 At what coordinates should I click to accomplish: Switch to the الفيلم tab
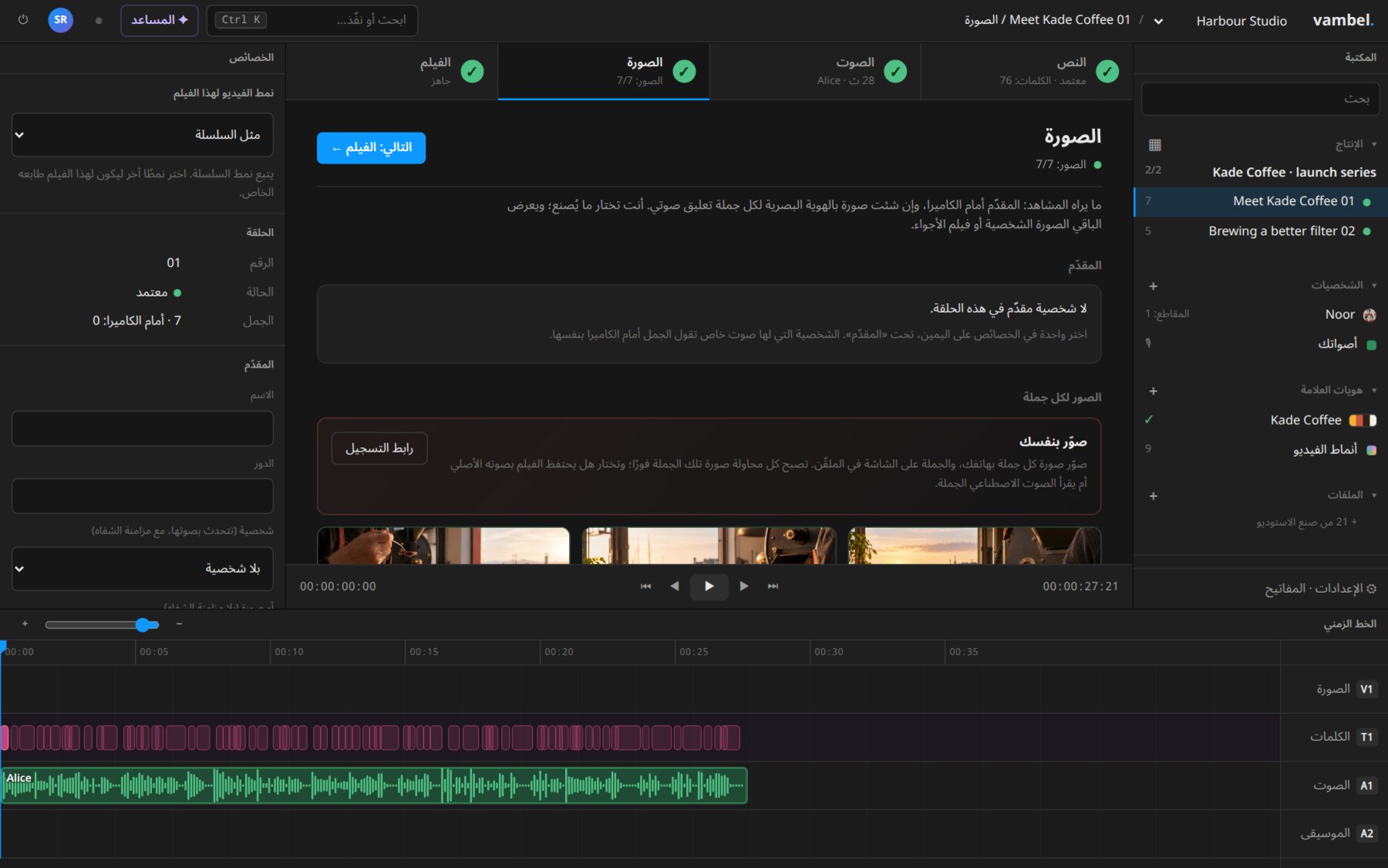(x=392, y=71)
